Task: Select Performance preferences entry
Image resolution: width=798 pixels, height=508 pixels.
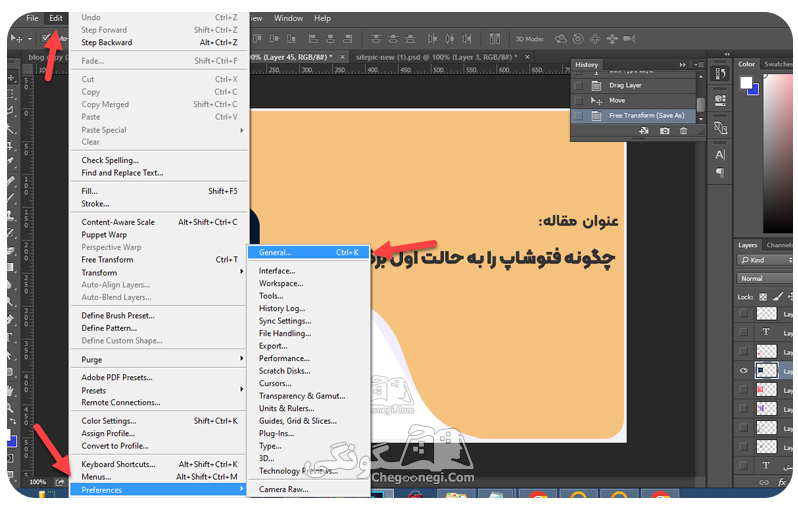Action: [284, 358]
